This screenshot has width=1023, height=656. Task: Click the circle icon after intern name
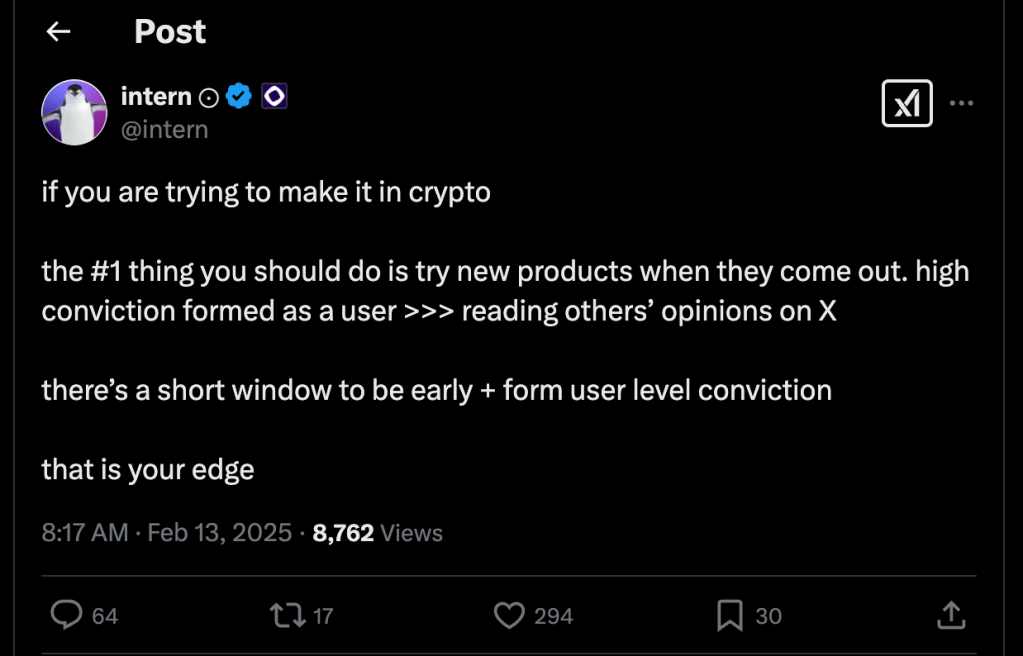(209, 97)
